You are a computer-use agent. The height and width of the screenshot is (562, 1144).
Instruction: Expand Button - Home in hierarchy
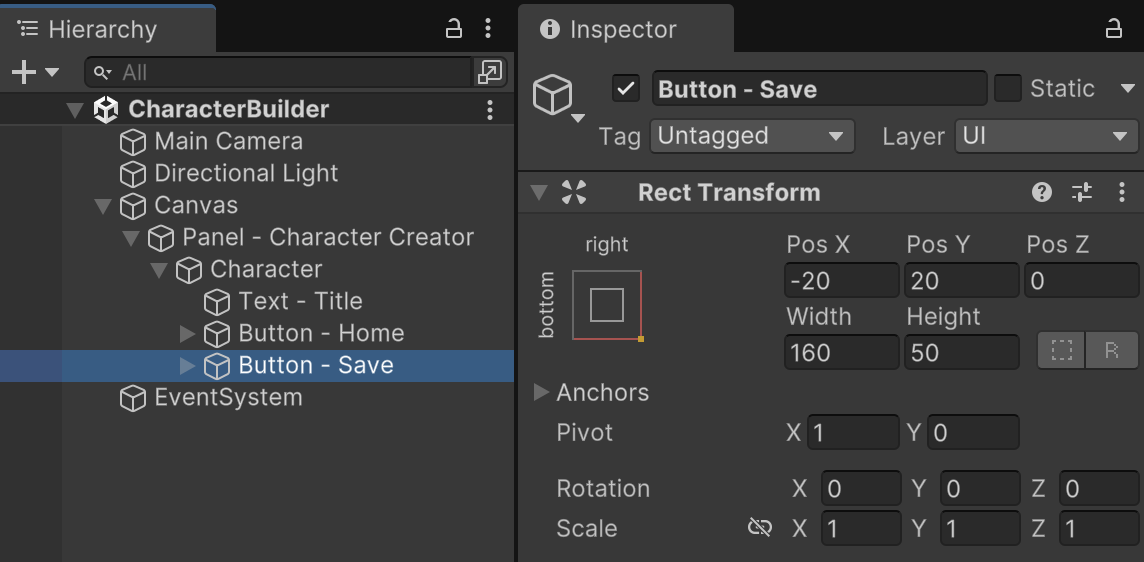tap(187, 333)
